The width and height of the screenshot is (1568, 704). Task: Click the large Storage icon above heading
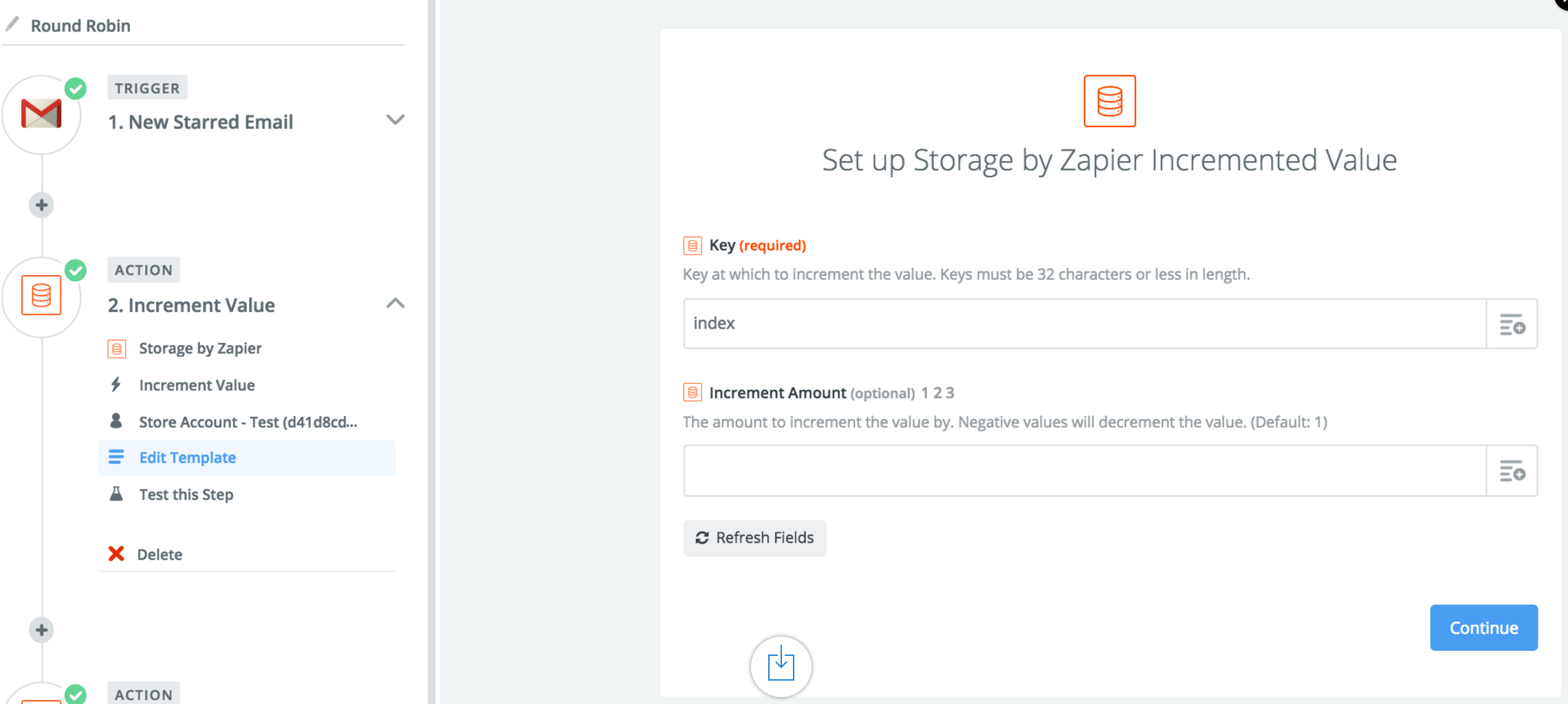coord(1109,101)
